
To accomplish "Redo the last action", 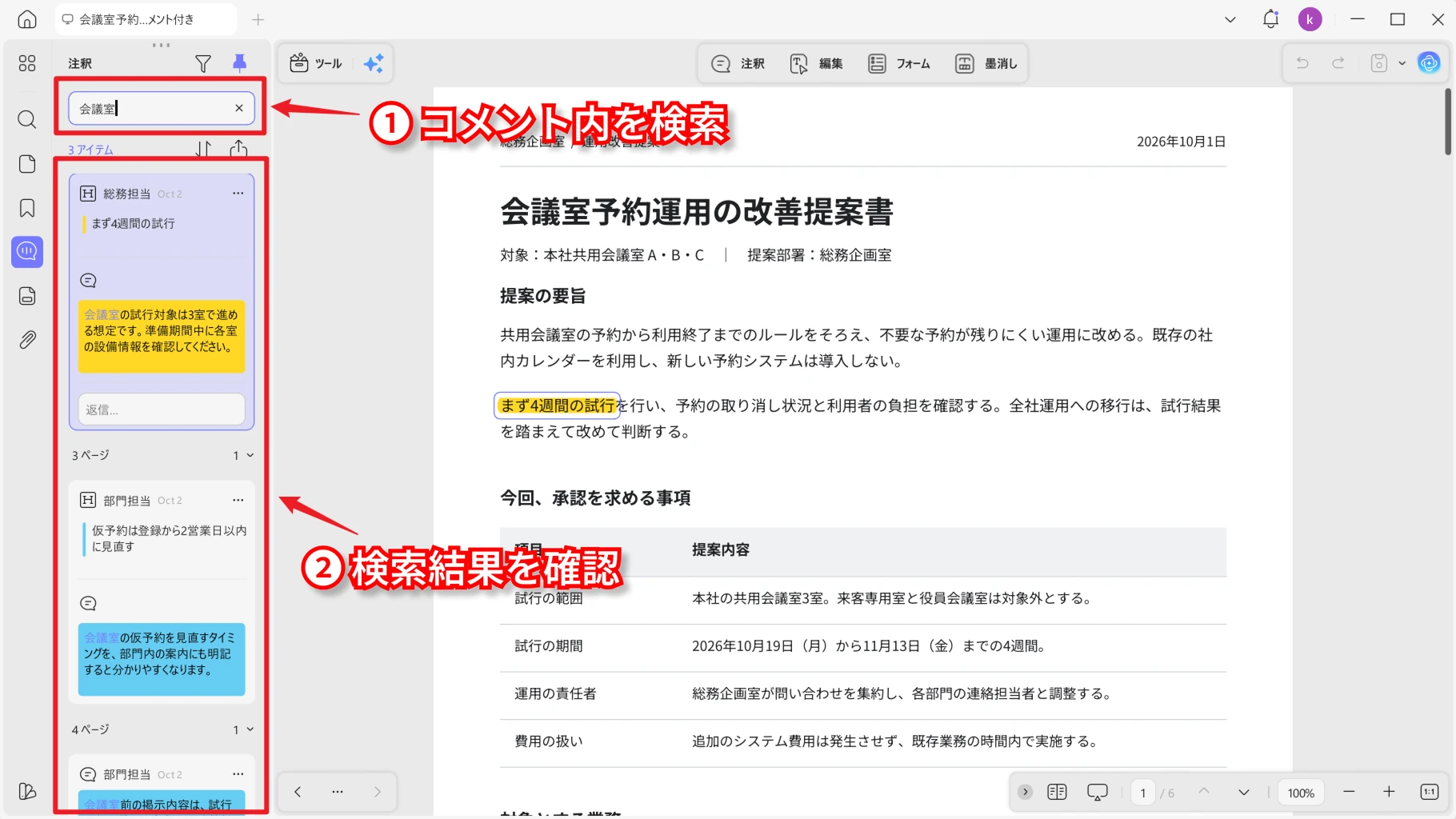I will 1338,63.
